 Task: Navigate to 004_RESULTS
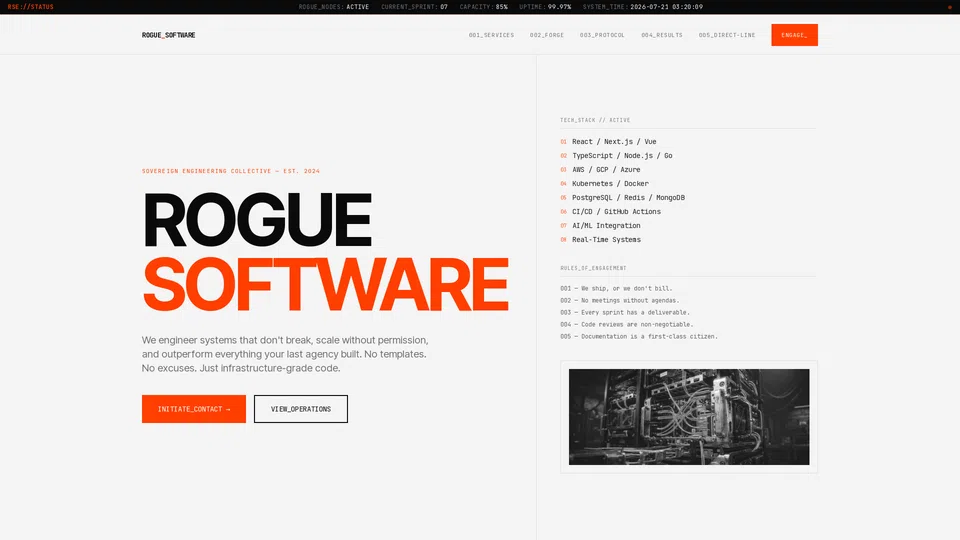661,35
